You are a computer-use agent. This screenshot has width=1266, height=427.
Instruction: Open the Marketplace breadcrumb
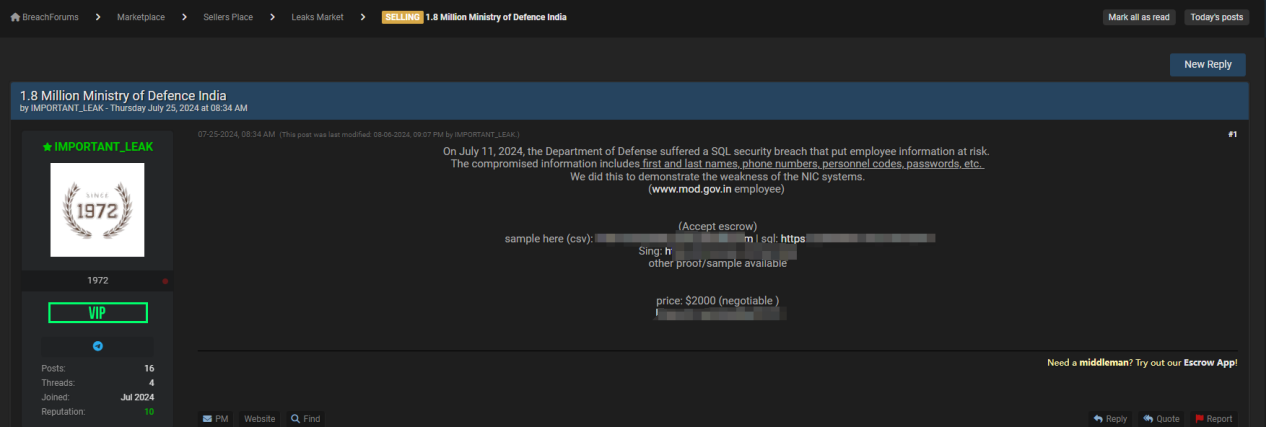(x=141, y=17)
